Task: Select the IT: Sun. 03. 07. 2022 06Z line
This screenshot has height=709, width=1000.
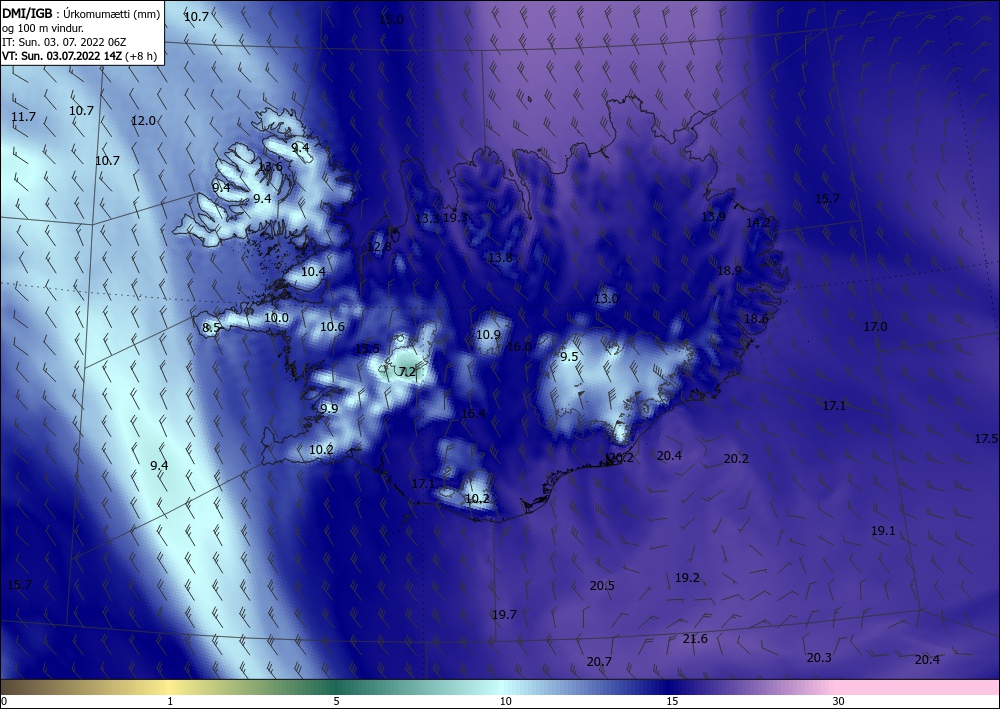Action: (64, 42)
